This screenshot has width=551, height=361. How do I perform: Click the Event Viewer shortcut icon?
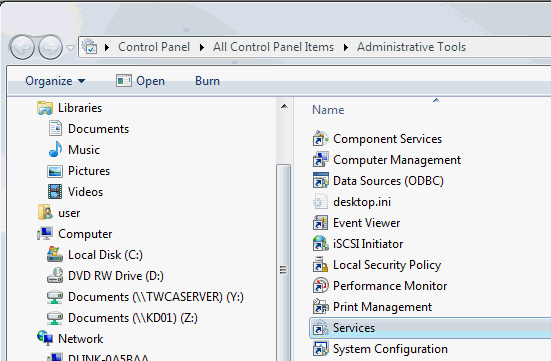coord(320,223)
